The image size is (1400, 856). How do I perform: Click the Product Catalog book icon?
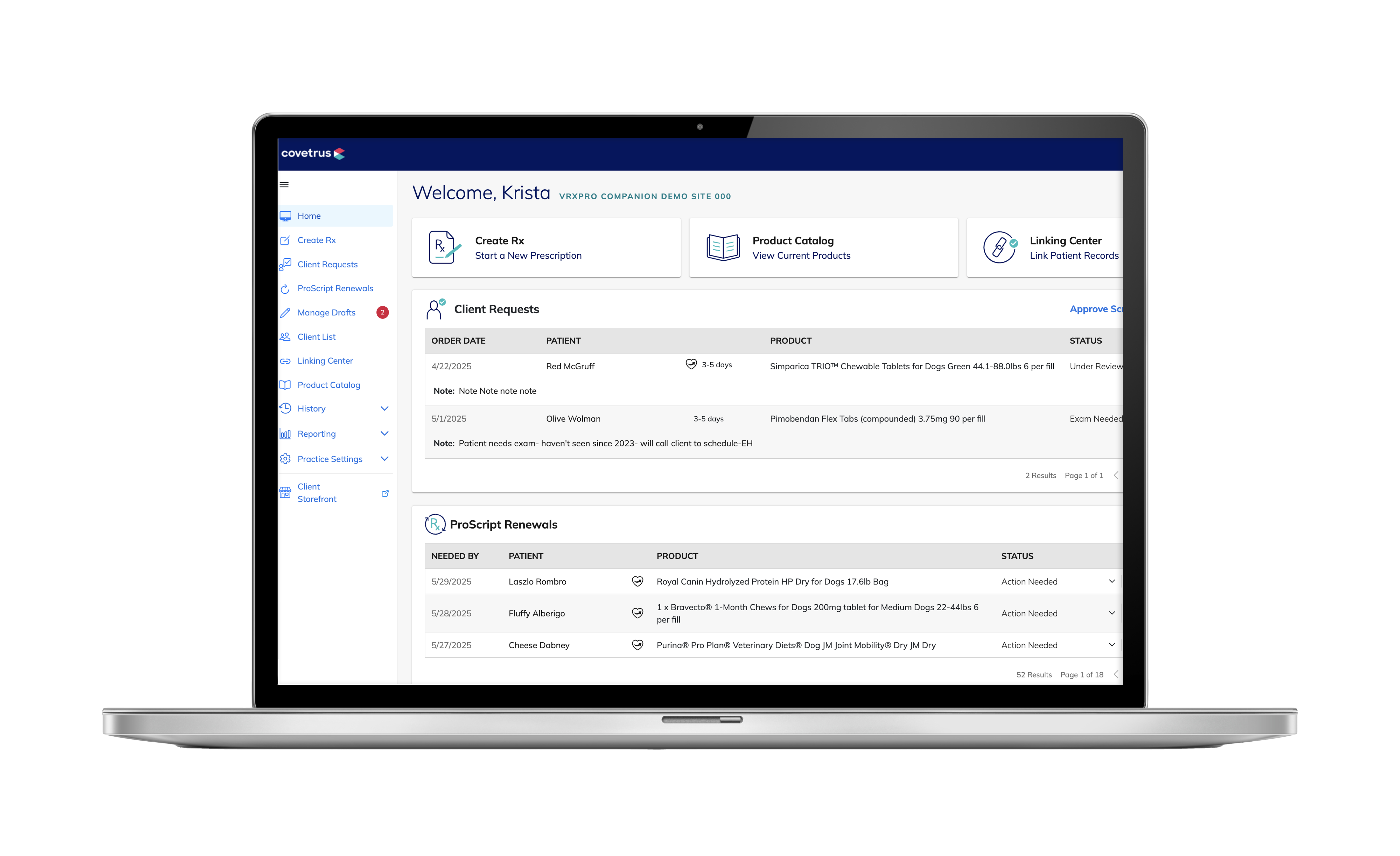pos(286,385)
